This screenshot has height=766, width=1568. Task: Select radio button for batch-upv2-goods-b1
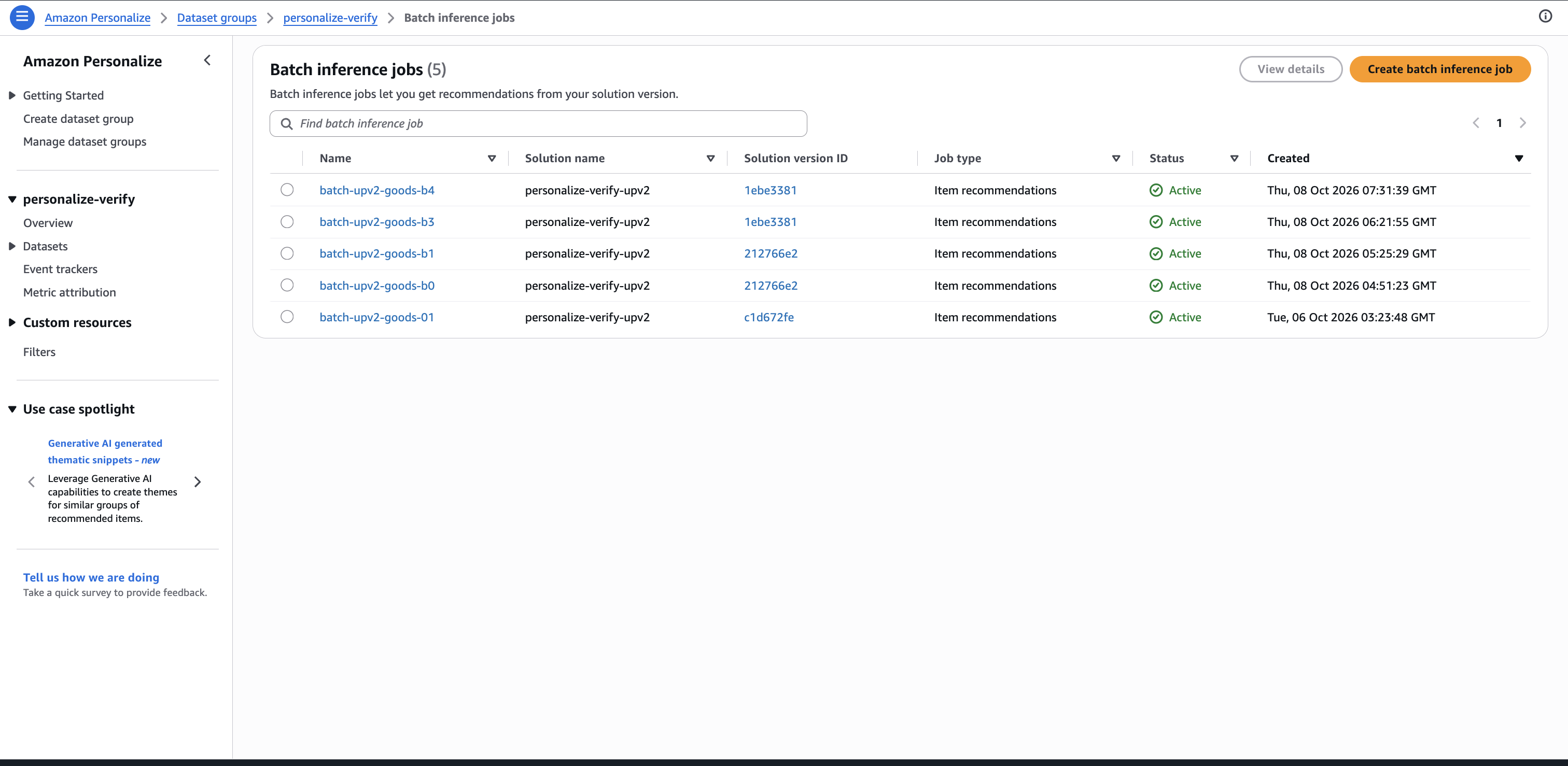click(x=287, y=253)
